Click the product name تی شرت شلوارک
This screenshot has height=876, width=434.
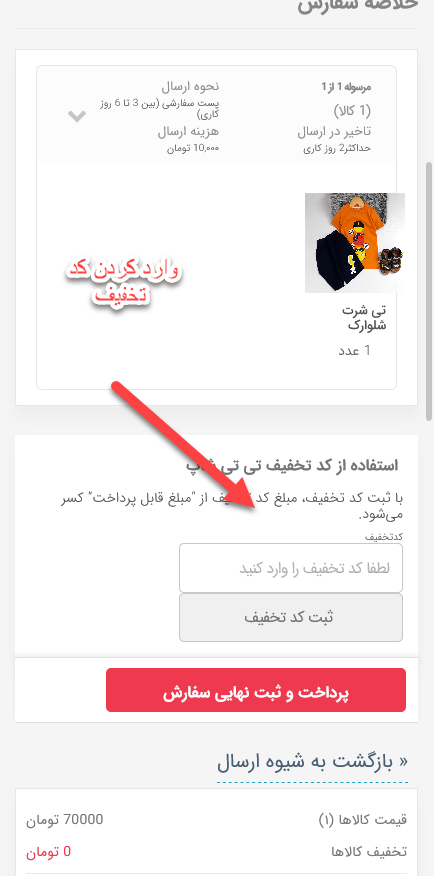point(364,317)
